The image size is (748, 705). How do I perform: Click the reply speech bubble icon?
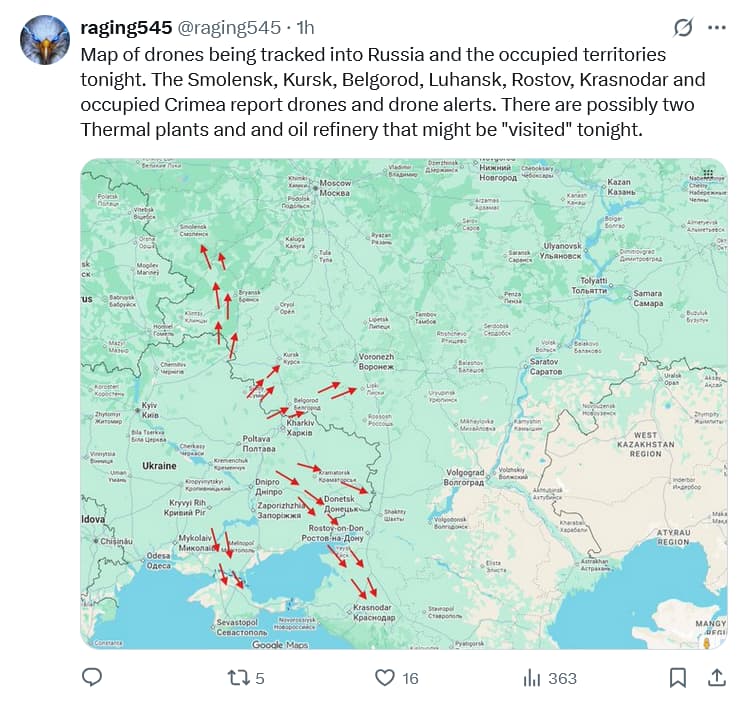[x=92, y=678]
